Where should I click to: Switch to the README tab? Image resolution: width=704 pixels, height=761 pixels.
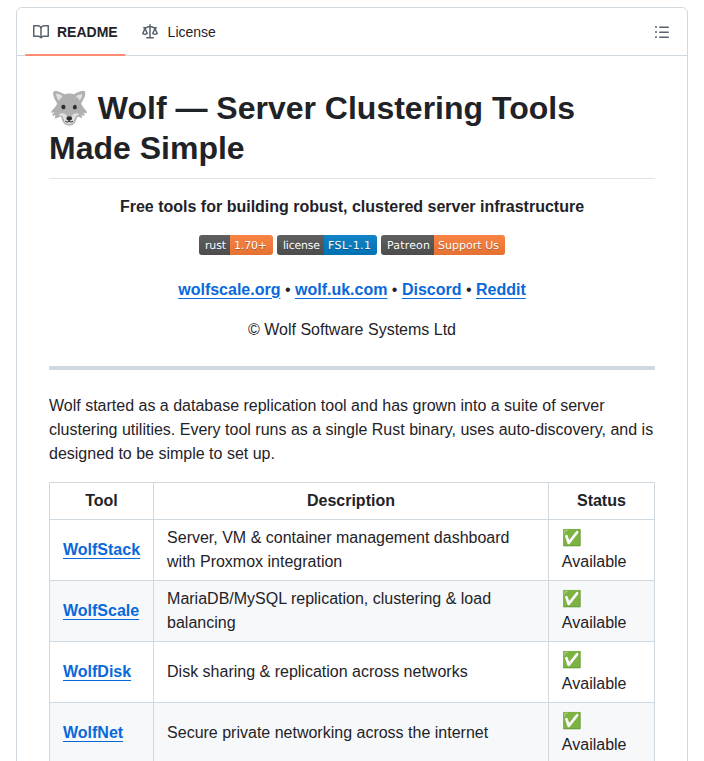75,32
